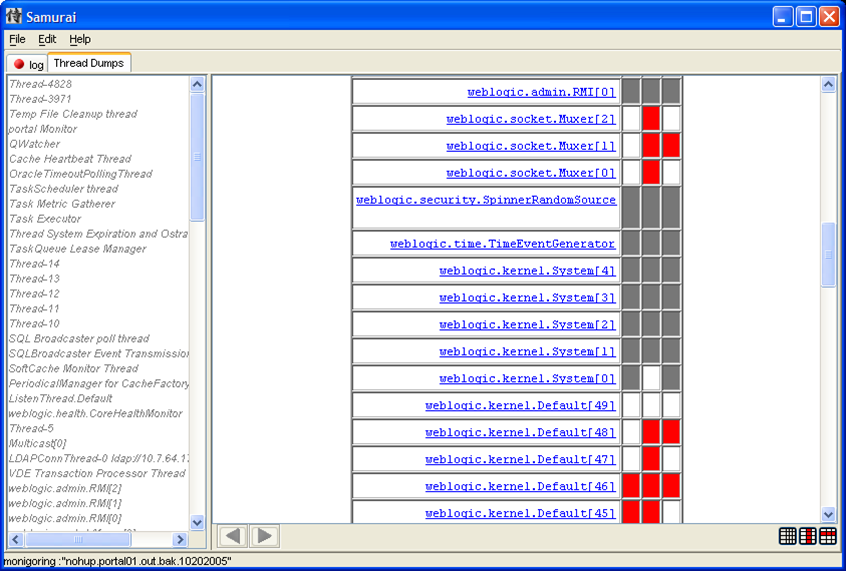Open the Edit menu
The image size is (846, 571).
(47, 39)
